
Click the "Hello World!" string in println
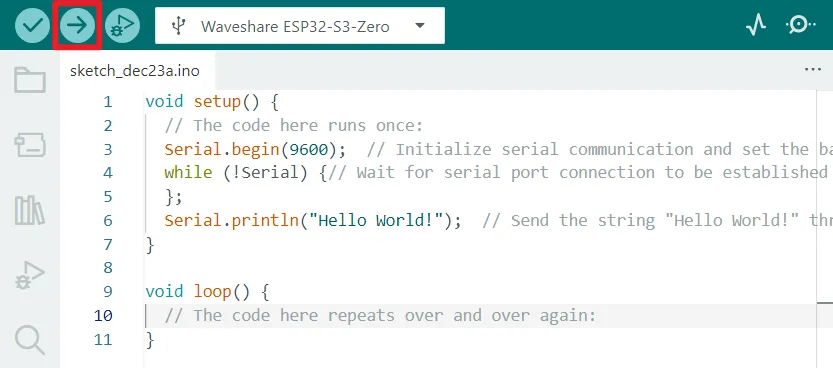[x=376, y=220]
